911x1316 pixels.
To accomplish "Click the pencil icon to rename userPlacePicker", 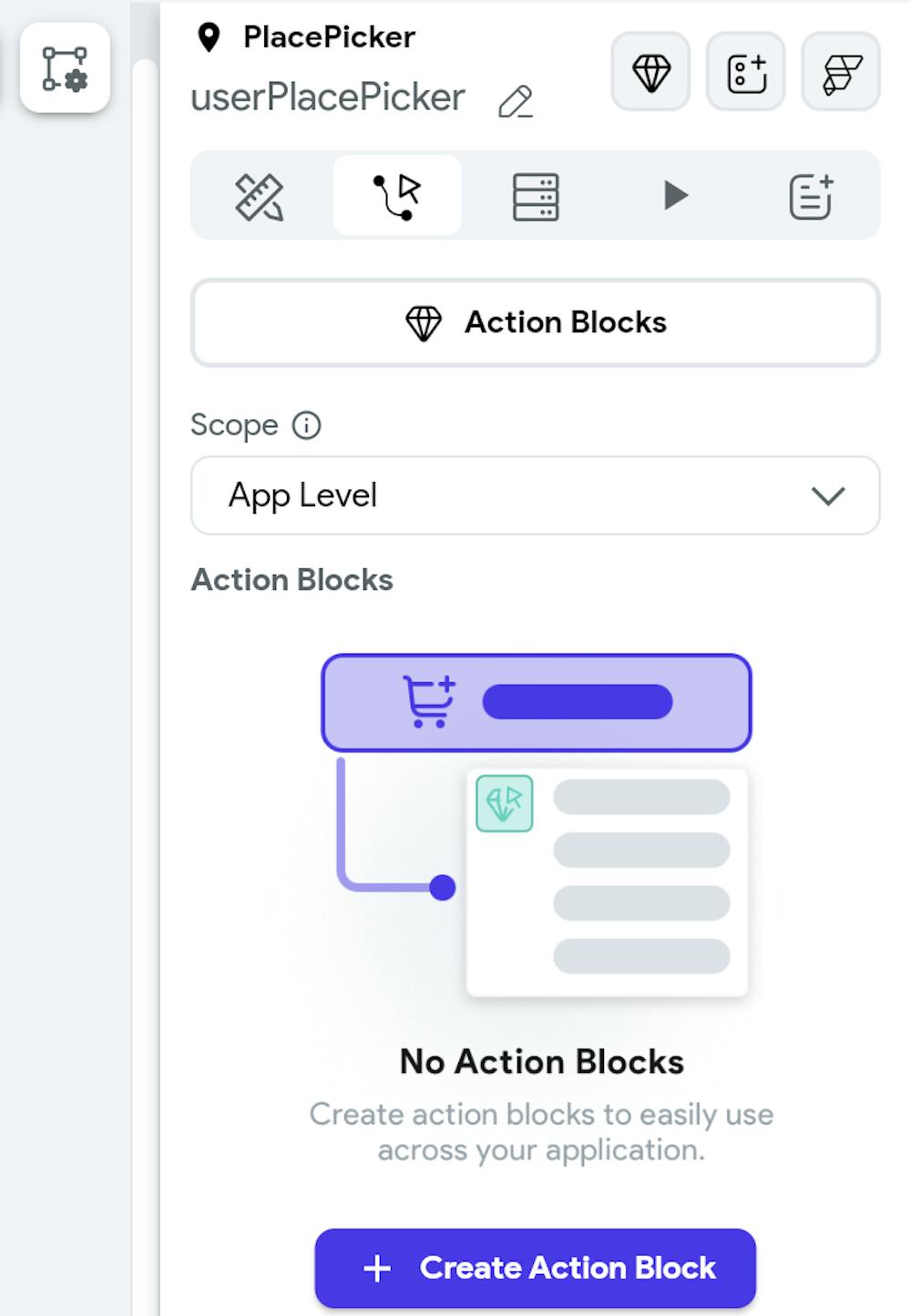I will [516, 101].
